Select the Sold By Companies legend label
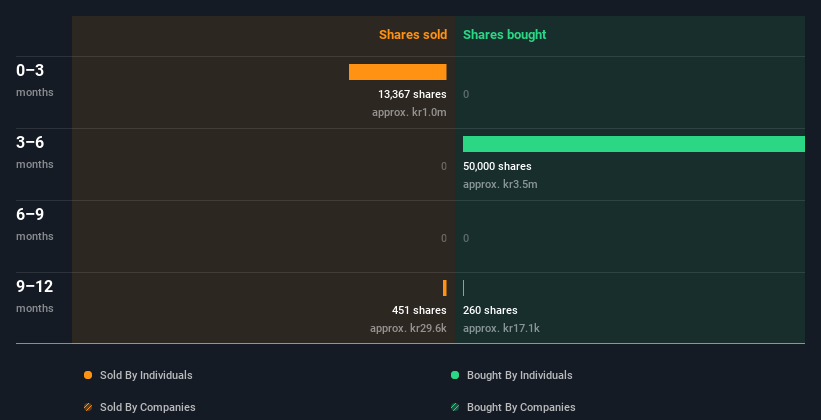This screenshot has height=420, width=821. click(148, 407)
